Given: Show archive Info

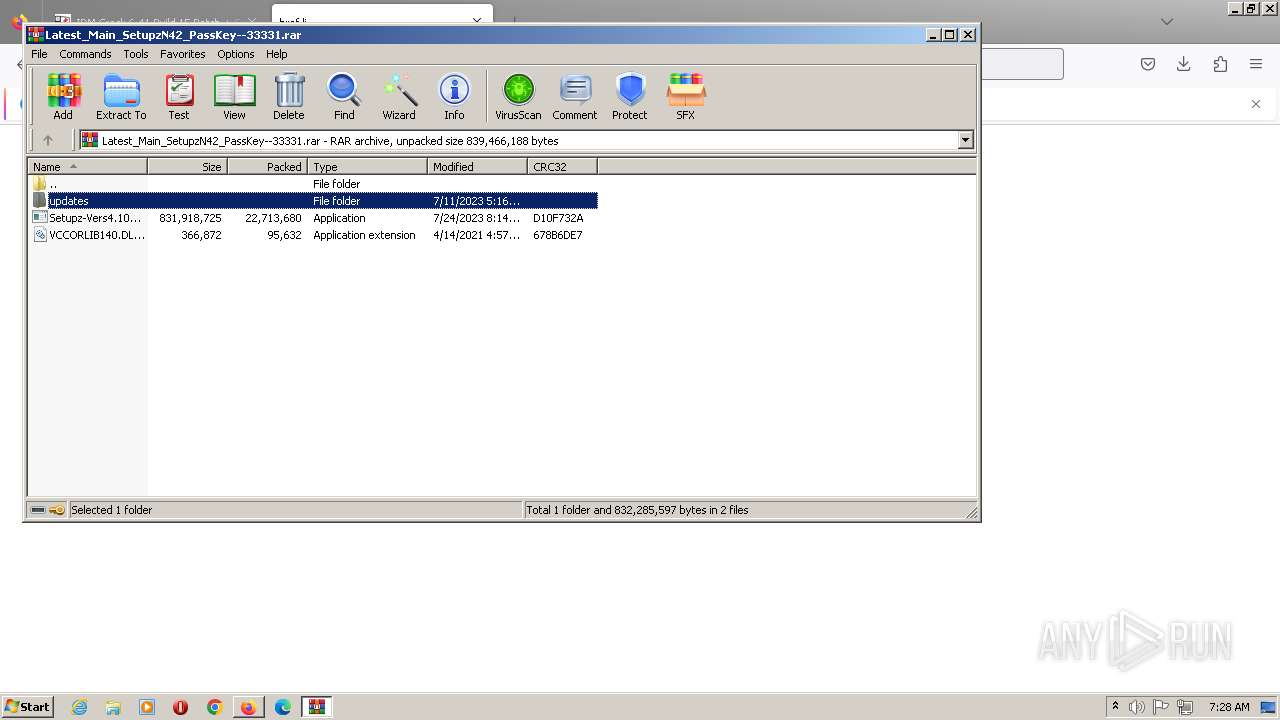Looking at the screenshot, I should (454, 97).
